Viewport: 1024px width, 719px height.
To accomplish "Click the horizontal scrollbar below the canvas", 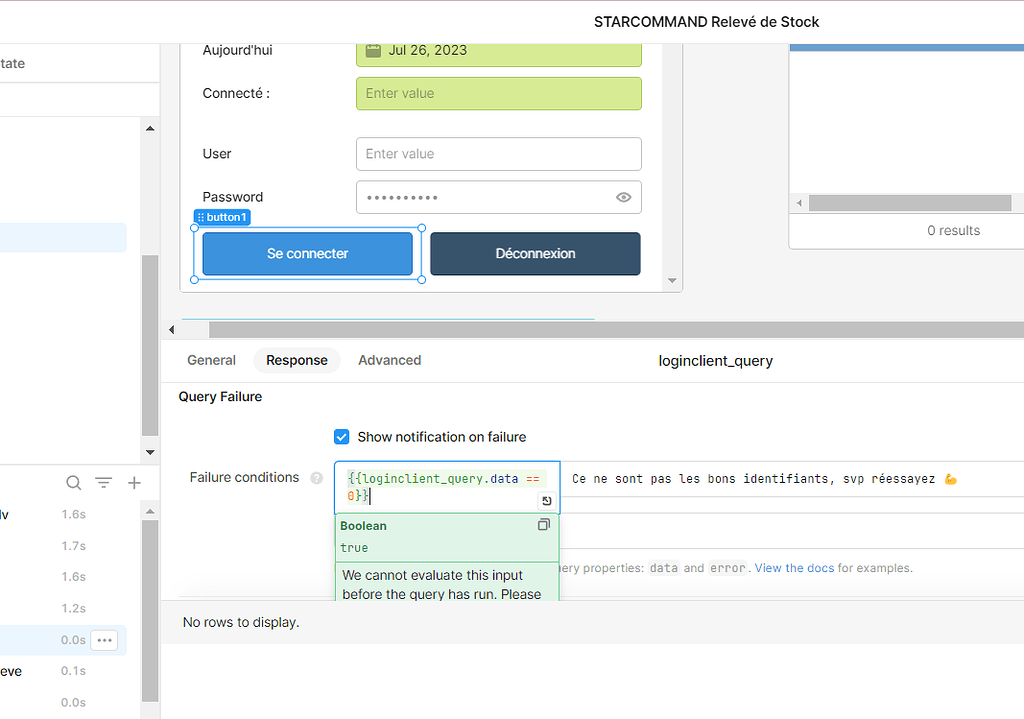I will pyautogui.click(x=400, y=329).
